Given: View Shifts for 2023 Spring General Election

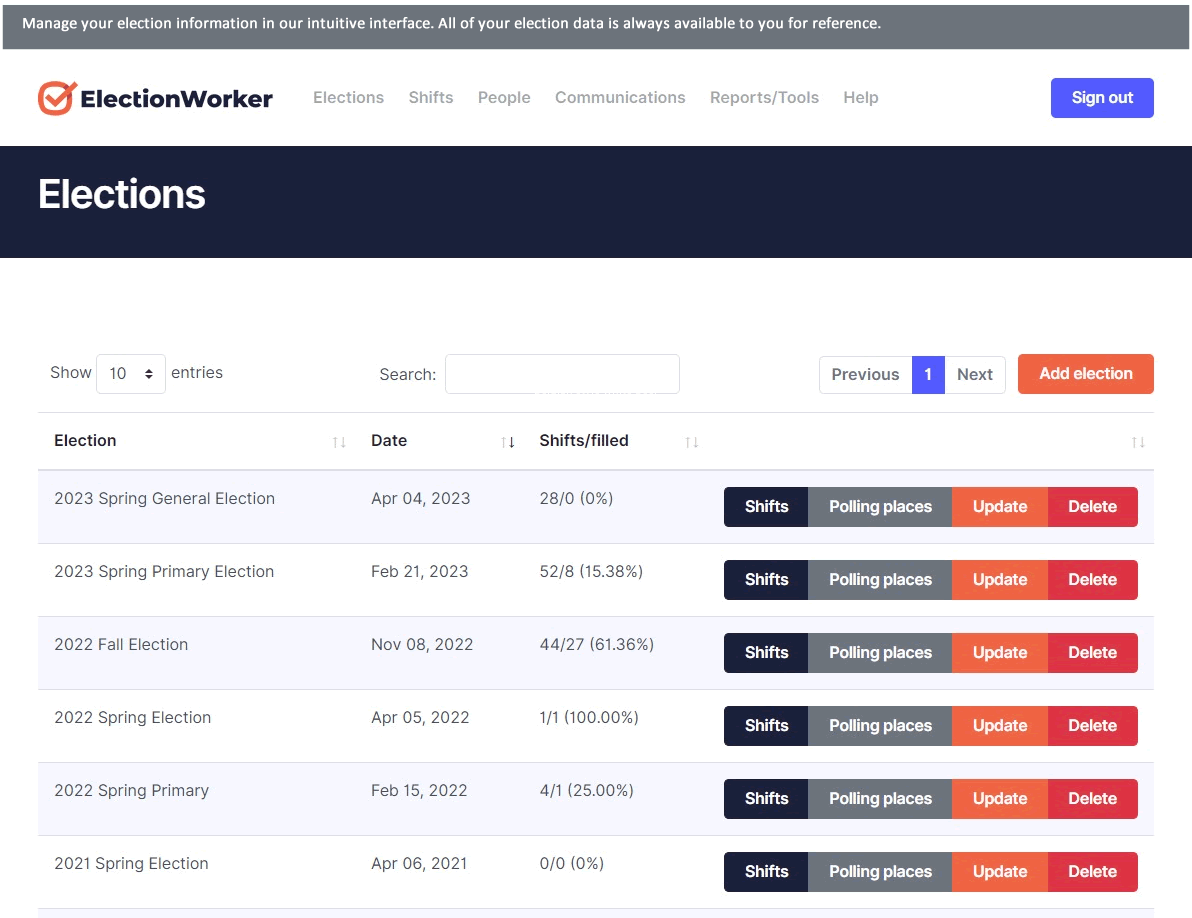Looking at the screenshot, I should pos(766,507).
